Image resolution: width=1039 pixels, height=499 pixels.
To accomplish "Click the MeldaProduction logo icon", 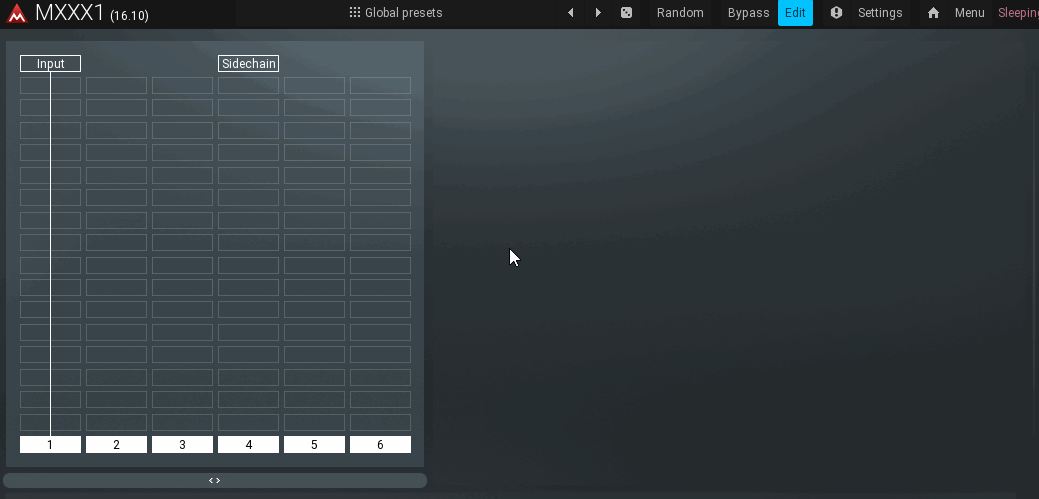I will click(x=17, y=13).
